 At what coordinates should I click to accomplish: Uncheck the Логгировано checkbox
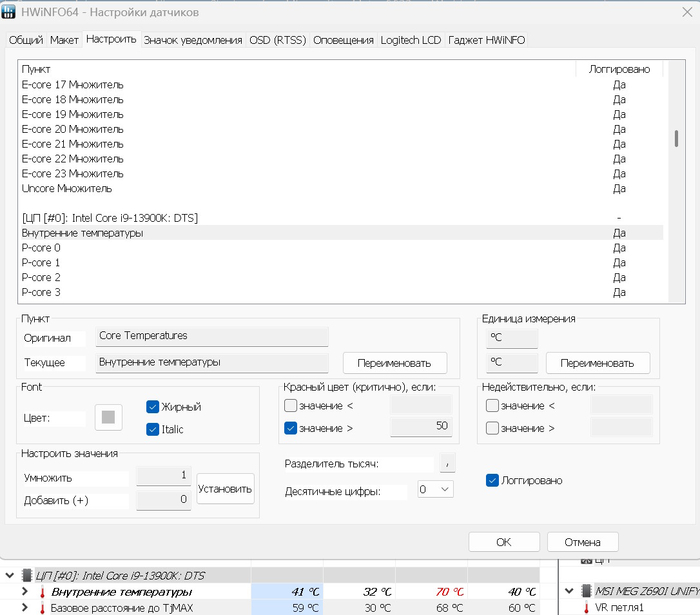(x=492, y=480)
